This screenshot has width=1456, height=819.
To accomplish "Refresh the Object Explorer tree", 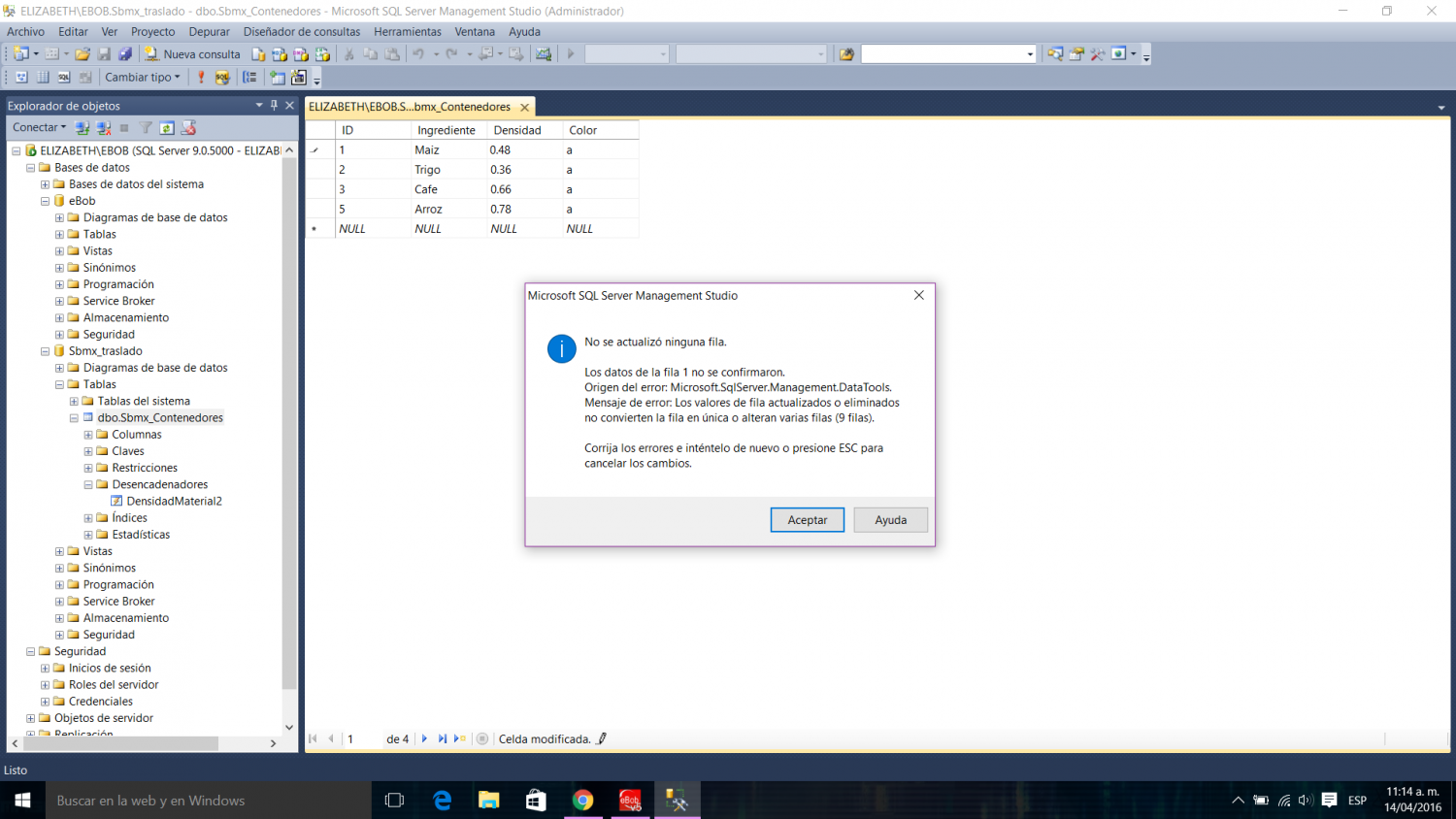I will click(167, 128).
